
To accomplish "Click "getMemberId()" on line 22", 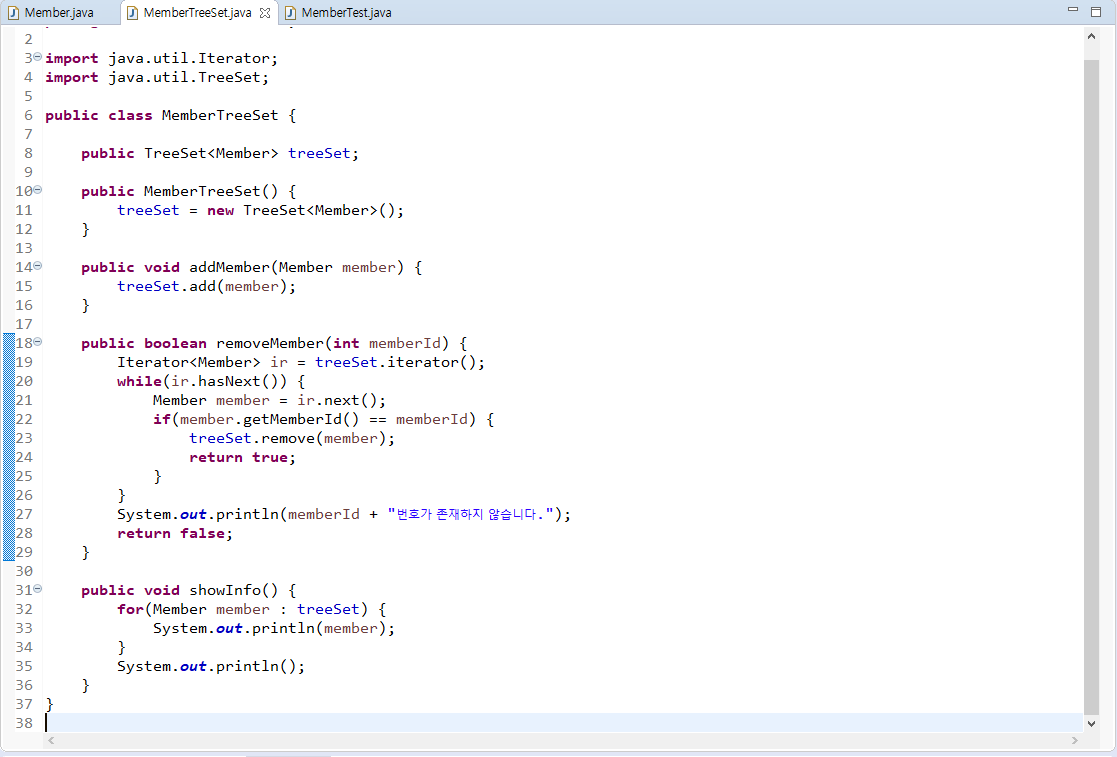I will 301,419.
